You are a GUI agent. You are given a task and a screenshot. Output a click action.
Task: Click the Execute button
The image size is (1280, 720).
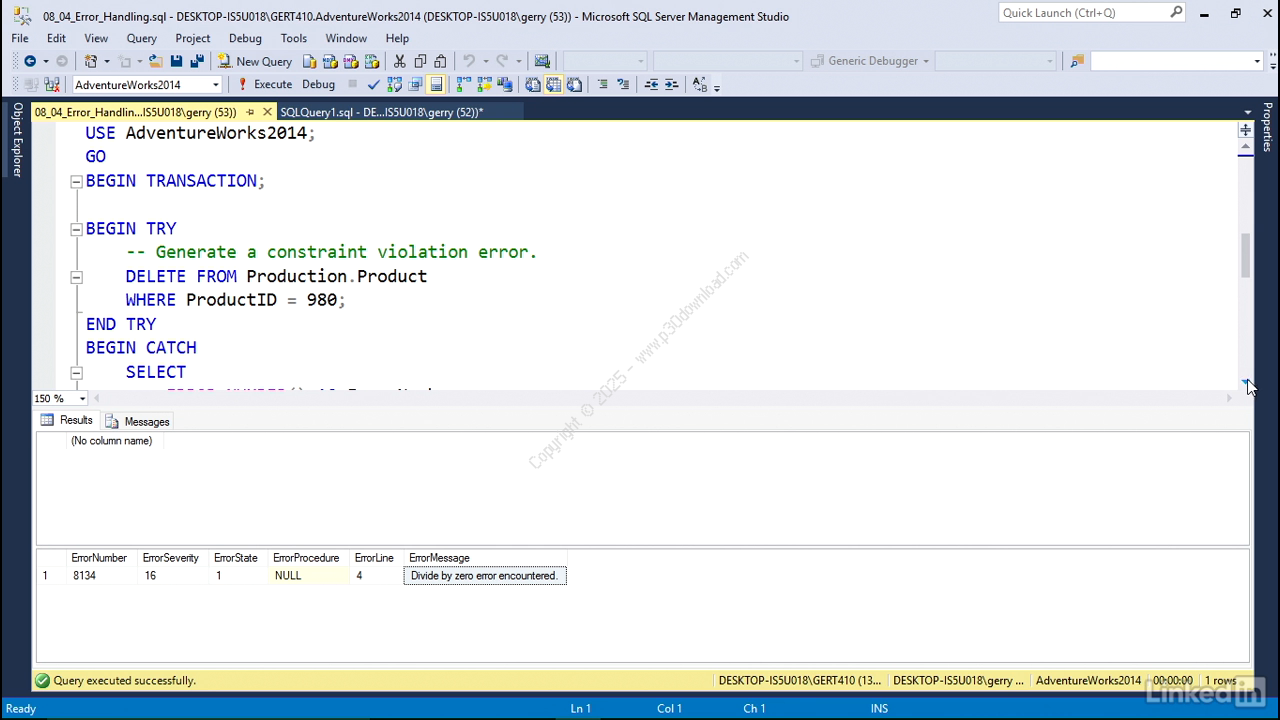264,85
